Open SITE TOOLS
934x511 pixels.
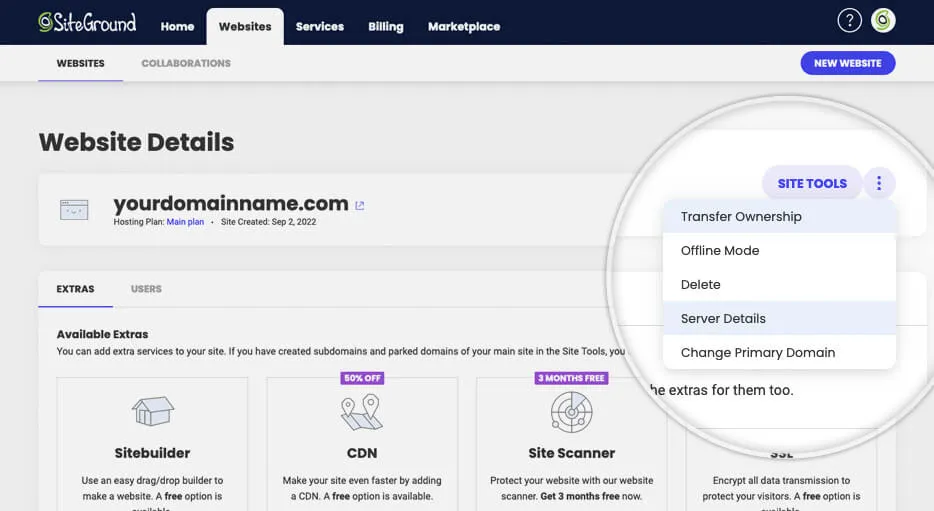pyautogui.click(x=812, y=183)
